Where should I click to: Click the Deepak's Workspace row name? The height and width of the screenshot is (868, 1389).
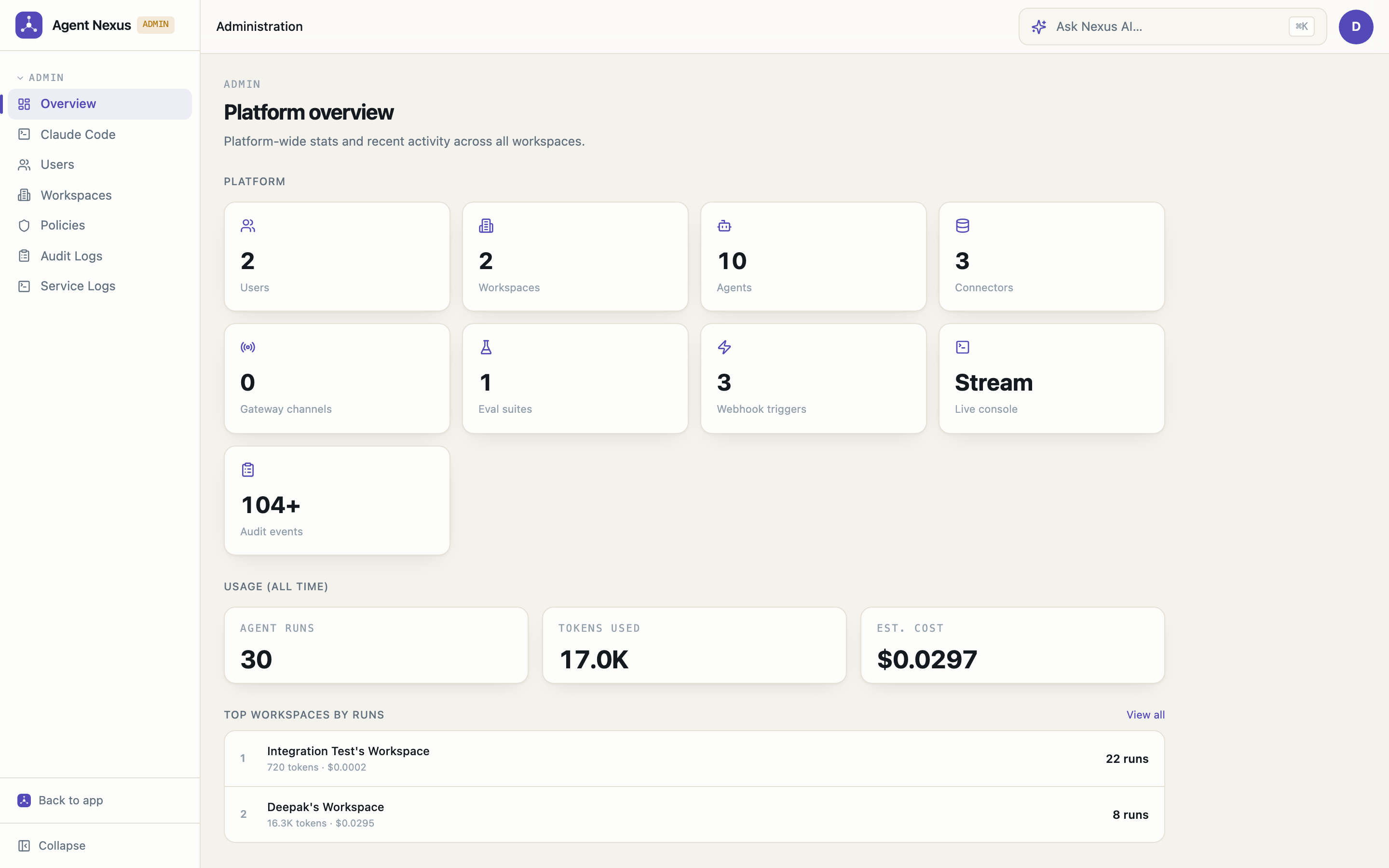tap(326, 807)
